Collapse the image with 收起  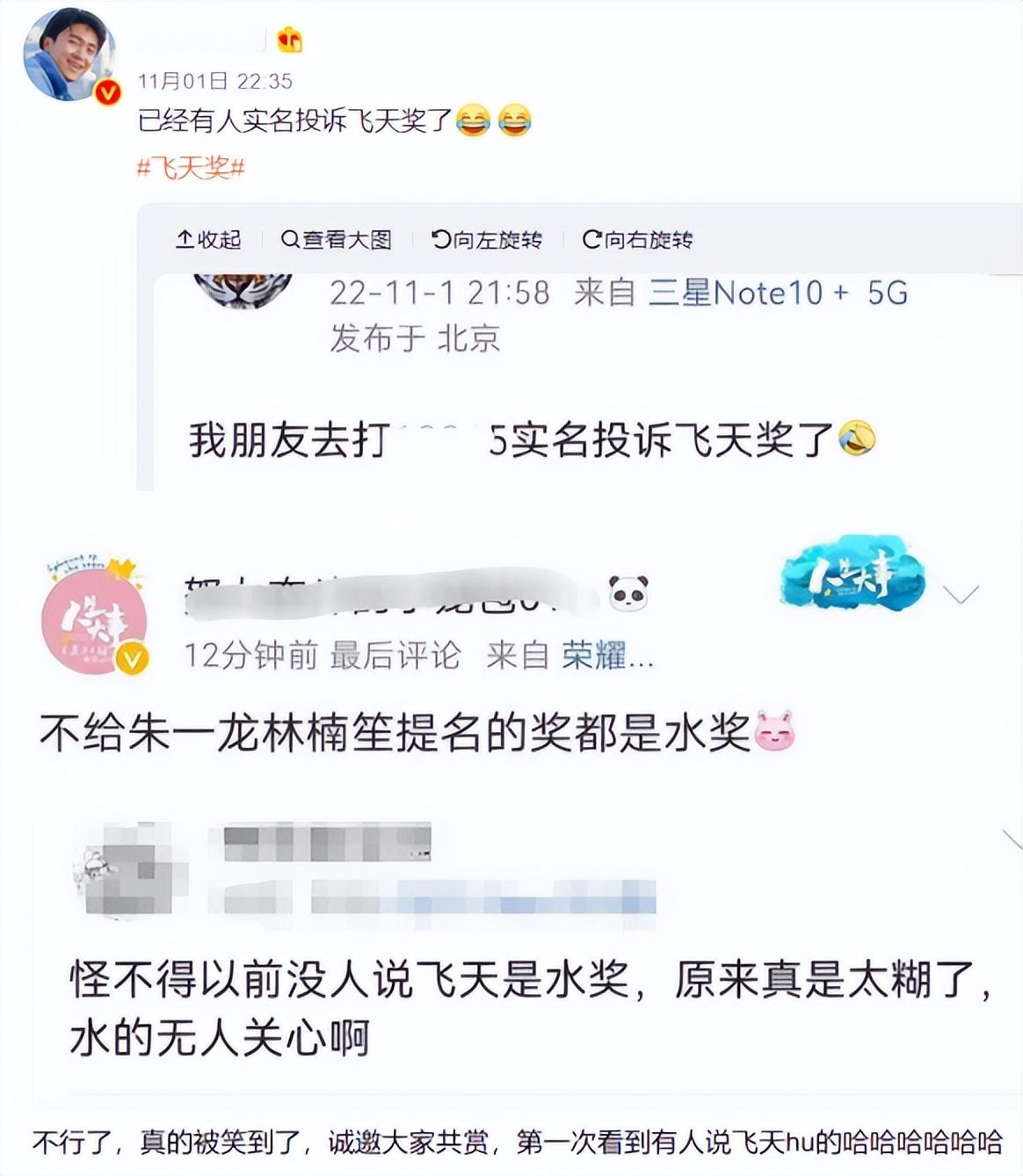click(208, 239)
